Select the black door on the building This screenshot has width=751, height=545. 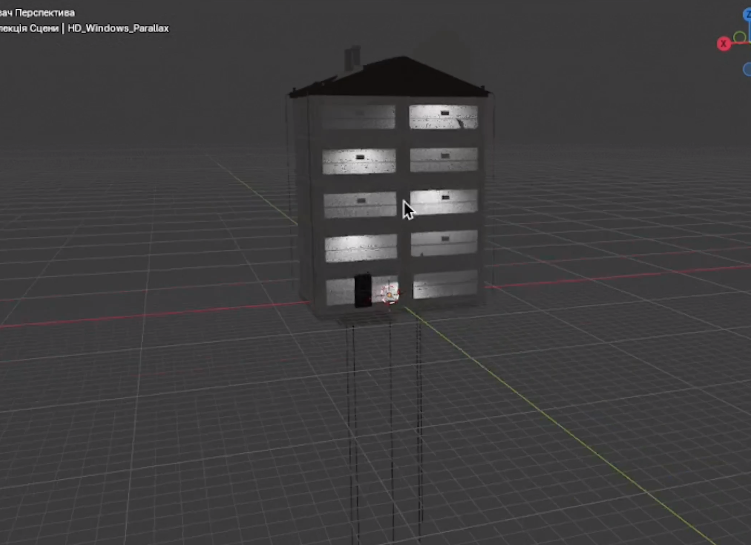point(363,290)
